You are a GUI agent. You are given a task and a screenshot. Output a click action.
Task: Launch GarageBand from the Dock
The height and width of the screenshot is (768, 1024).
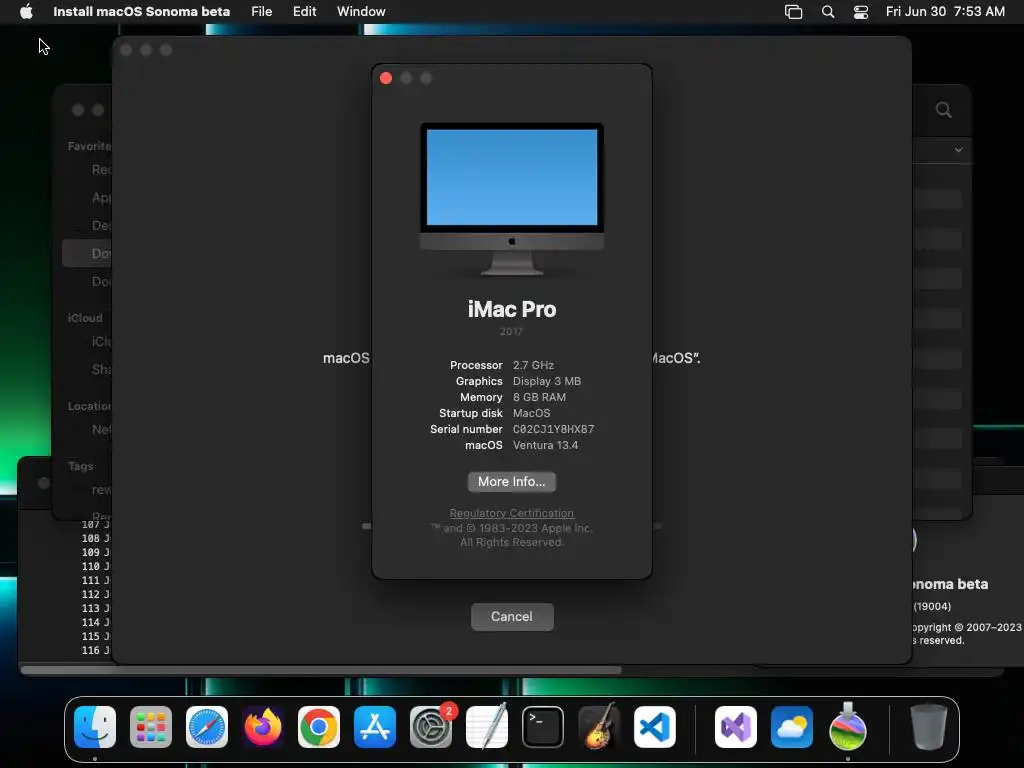coord(599,727)
